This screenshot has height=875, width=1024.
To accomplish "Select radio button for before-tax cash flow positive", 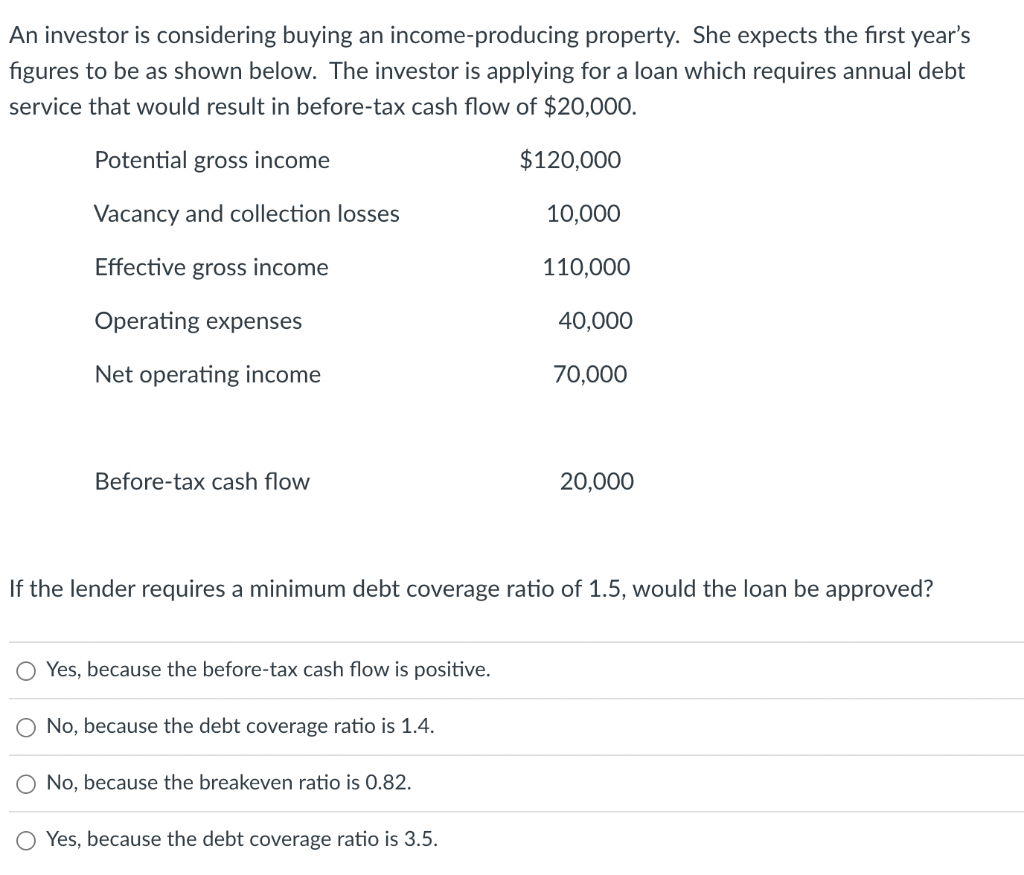I will tap(26, 671).
